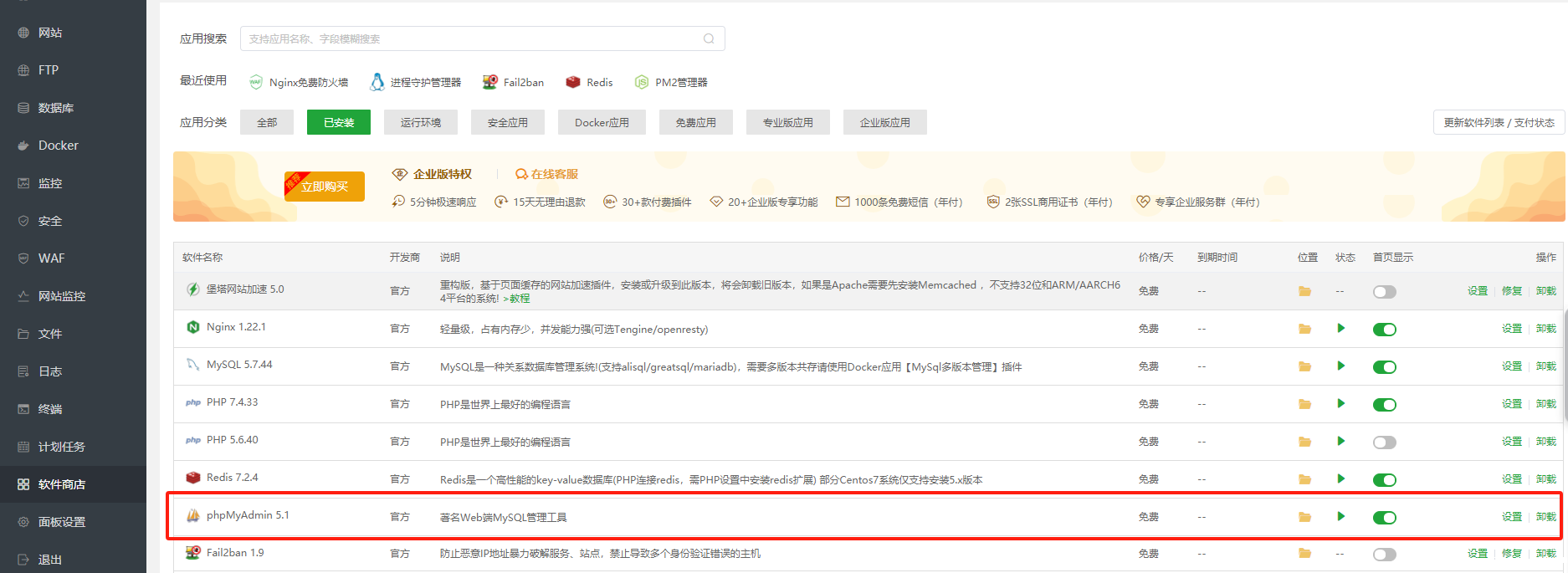The height and width of the screenshot is (573, 1568).
Task: Open the Nginx free firewall shortcut icon
Action: click(256, 82)
